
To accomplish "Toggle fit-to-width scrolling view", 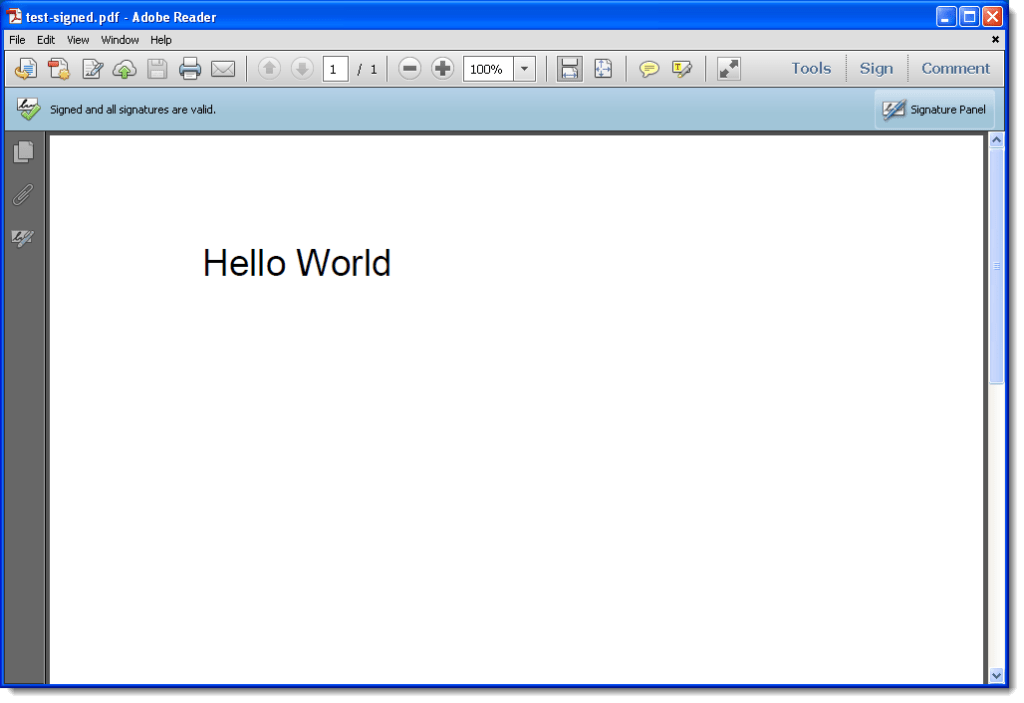I will click(x=569, y=69).
